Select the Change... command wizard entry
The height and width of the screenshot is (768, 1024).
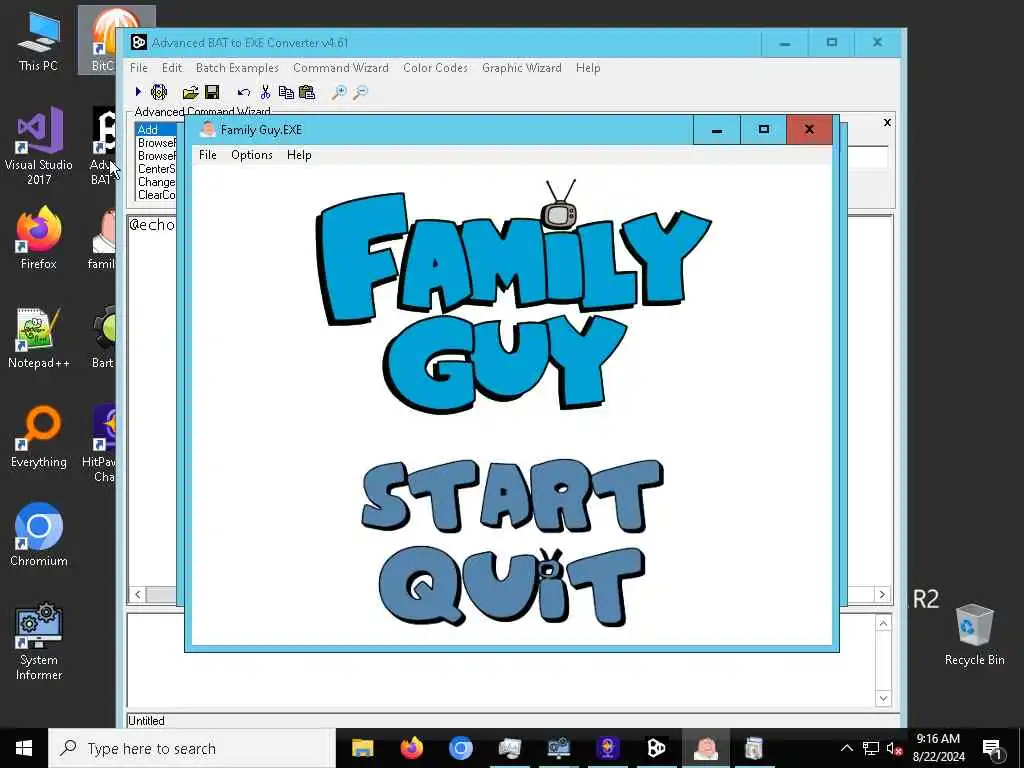(157, 182)
